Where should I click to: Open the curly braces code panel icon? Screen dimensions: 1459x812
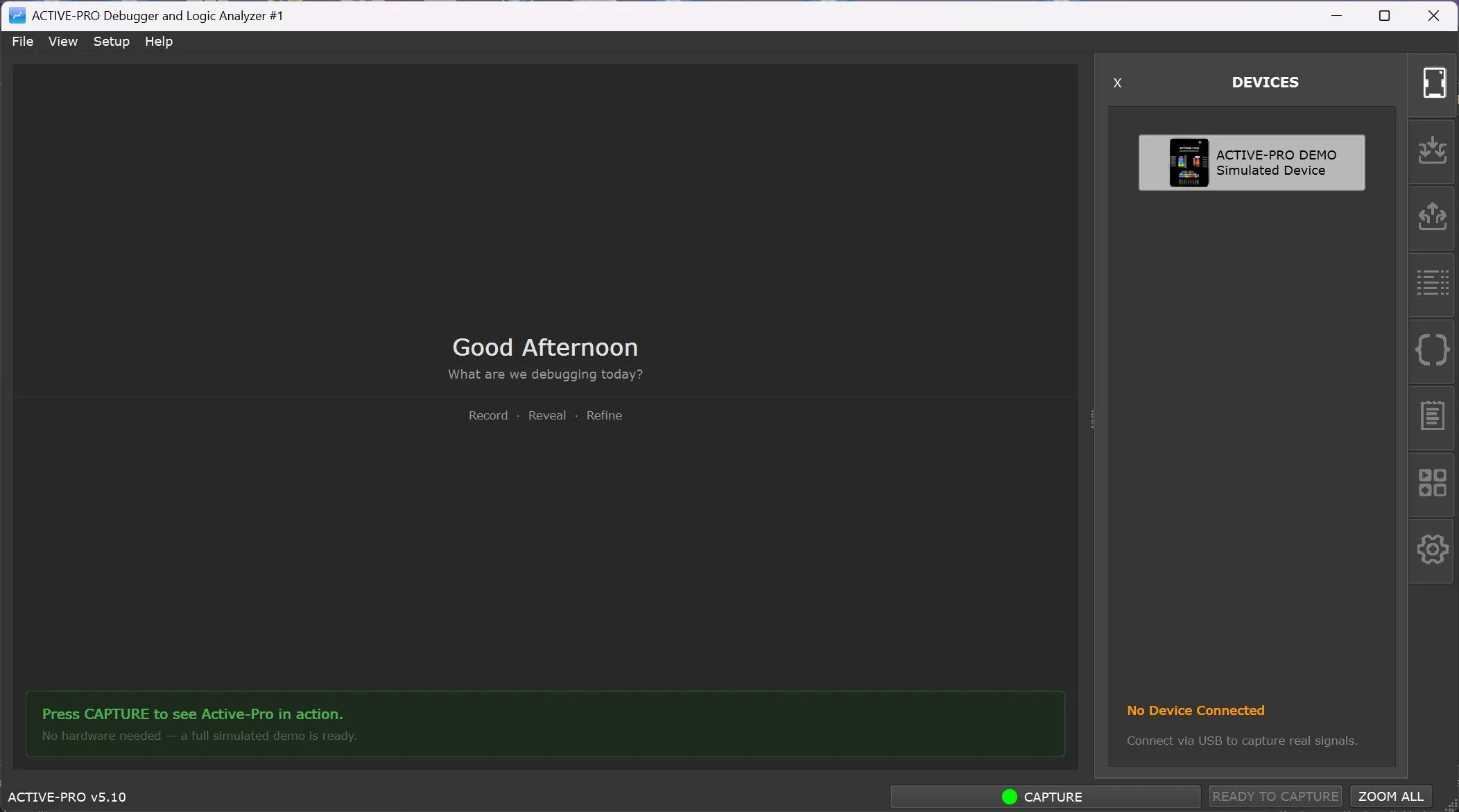(1432, 349)
